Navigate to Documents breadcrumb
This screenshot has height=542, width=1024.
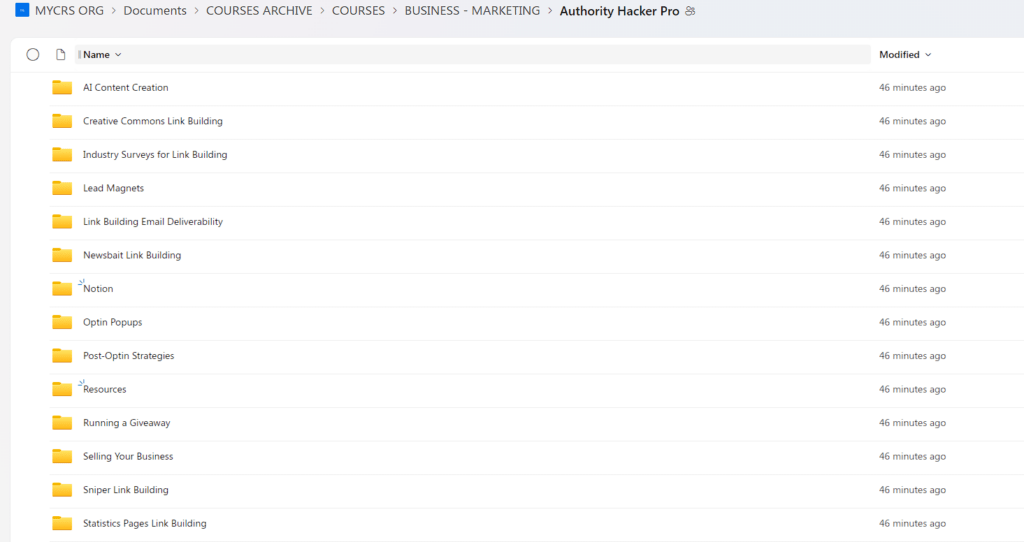(x=155, y=11)
